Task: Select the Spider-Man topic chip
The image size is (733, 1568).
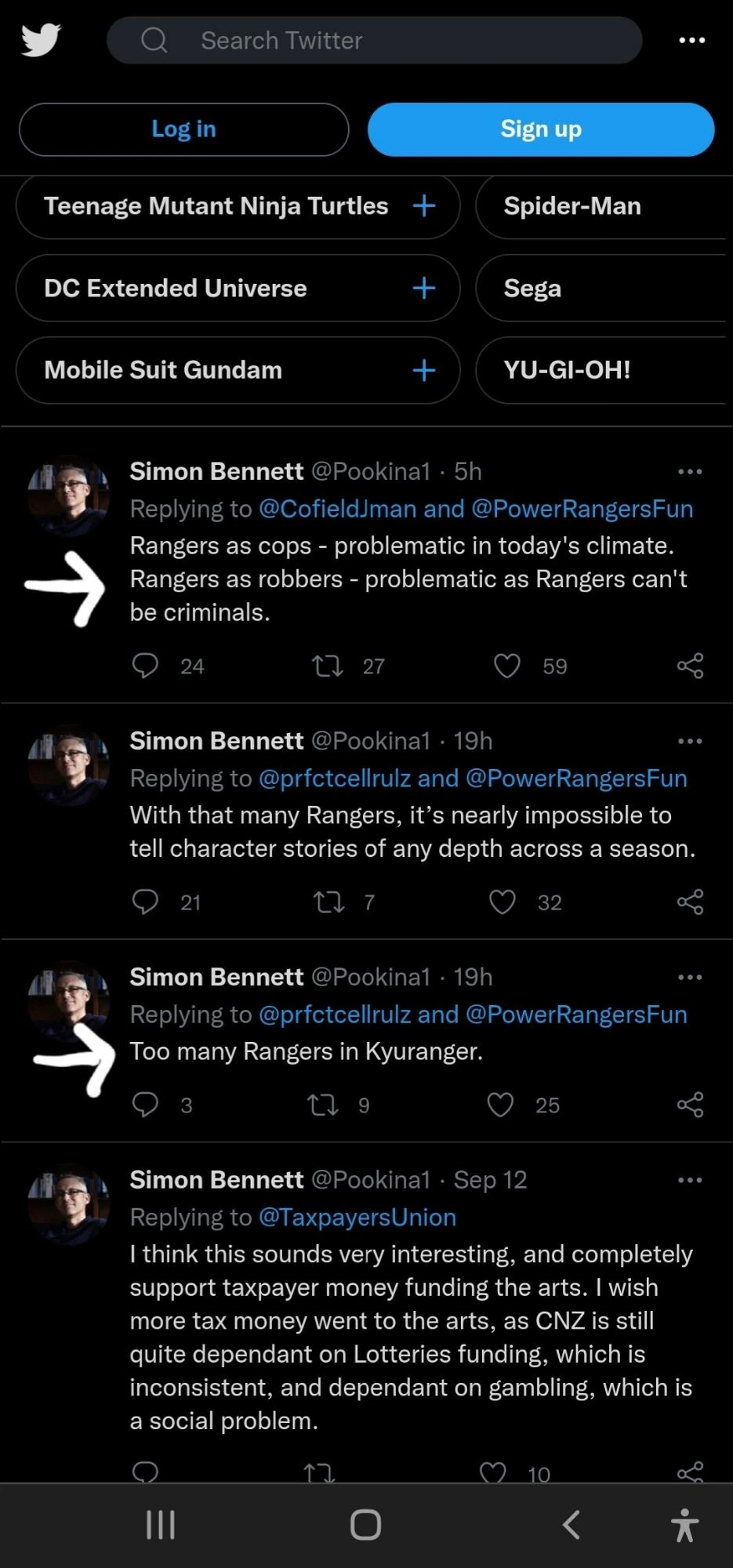Action: [x=572, y=206]
